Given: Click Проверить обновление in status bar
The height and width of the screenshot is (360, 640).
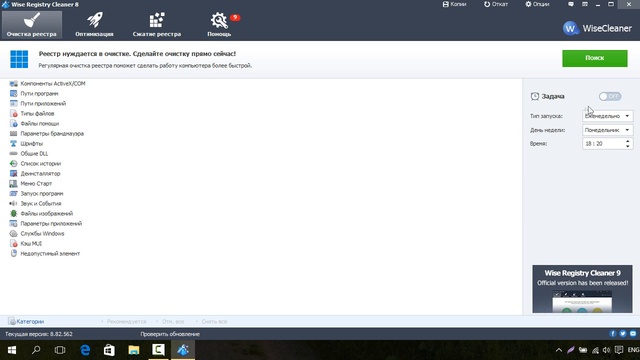Looking at the screenshot, I should [170, 334].
